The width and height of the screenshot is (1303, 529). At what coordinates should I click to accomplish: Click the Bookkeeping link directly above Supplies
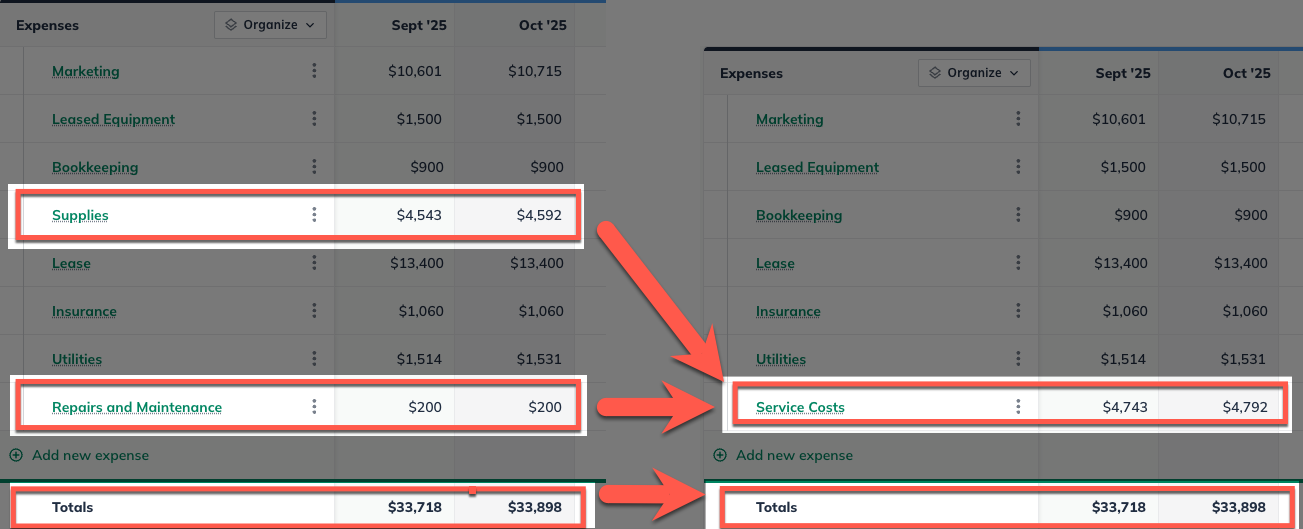95,167
